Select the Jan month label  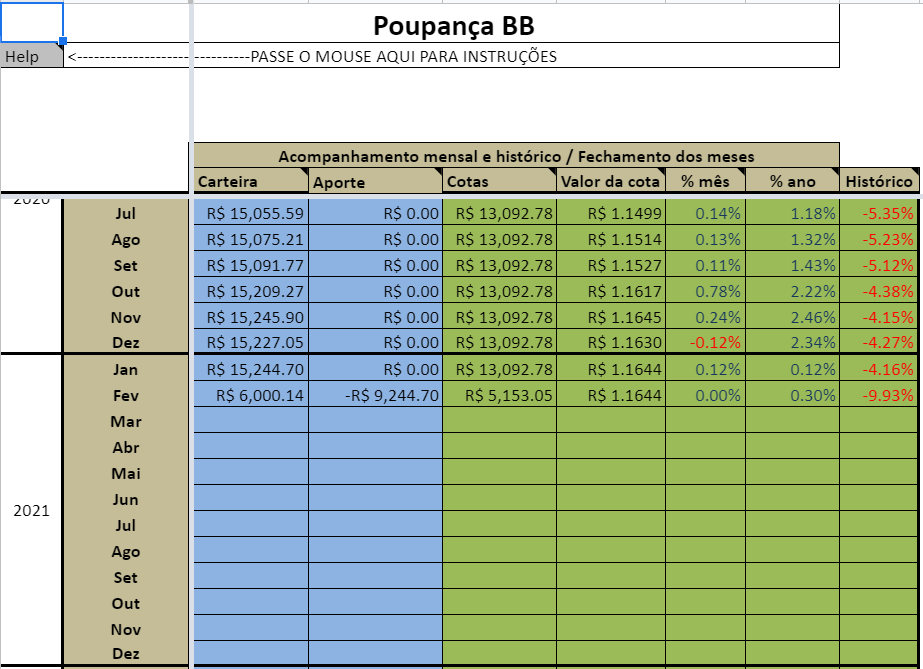(126, 369)
